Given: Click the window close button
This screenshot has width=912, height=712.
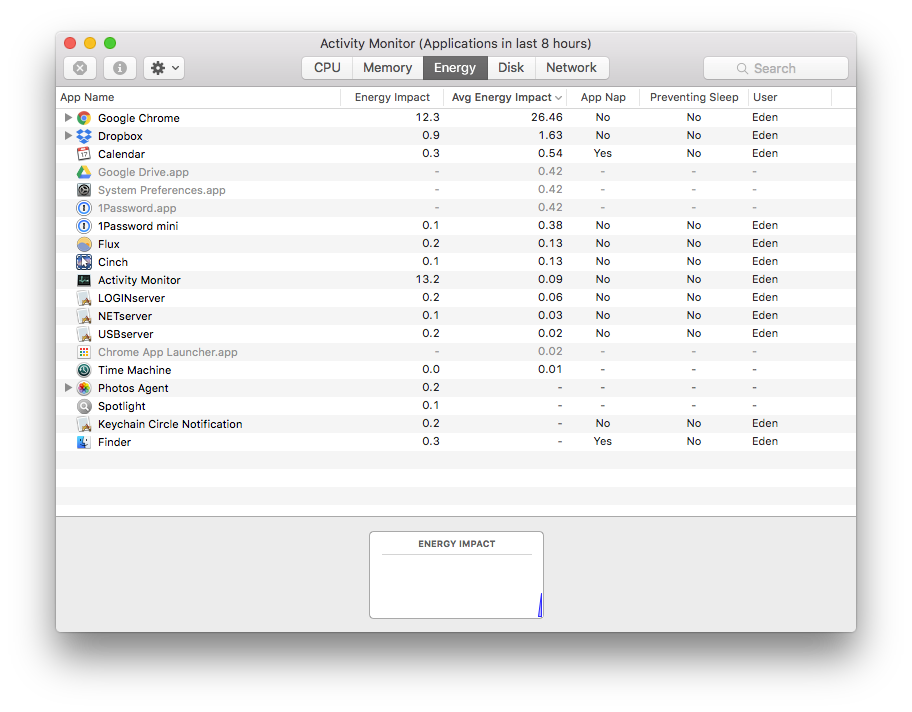Looking at the screenshot, I should 70,43.
